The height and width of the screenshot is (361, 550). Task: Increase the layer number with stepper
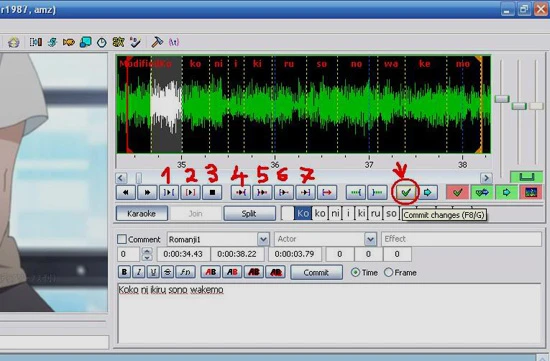(x=147, y=250)
